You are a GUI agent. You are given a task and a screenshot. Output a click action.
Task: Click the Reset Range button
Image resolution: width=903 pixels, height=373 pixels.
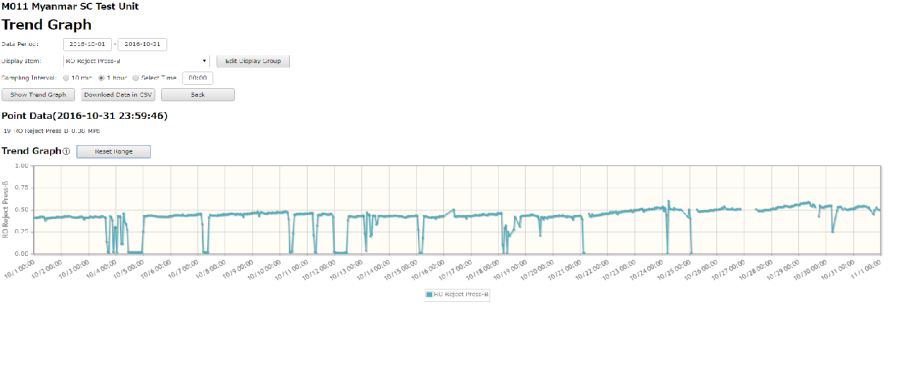click(x=113, y=151)
